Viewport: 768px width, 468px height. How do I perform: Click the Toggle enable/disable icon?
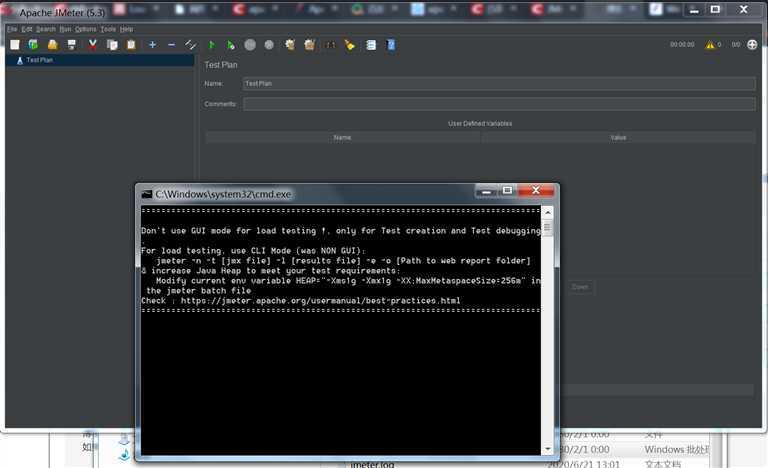(x=190, y=45)
